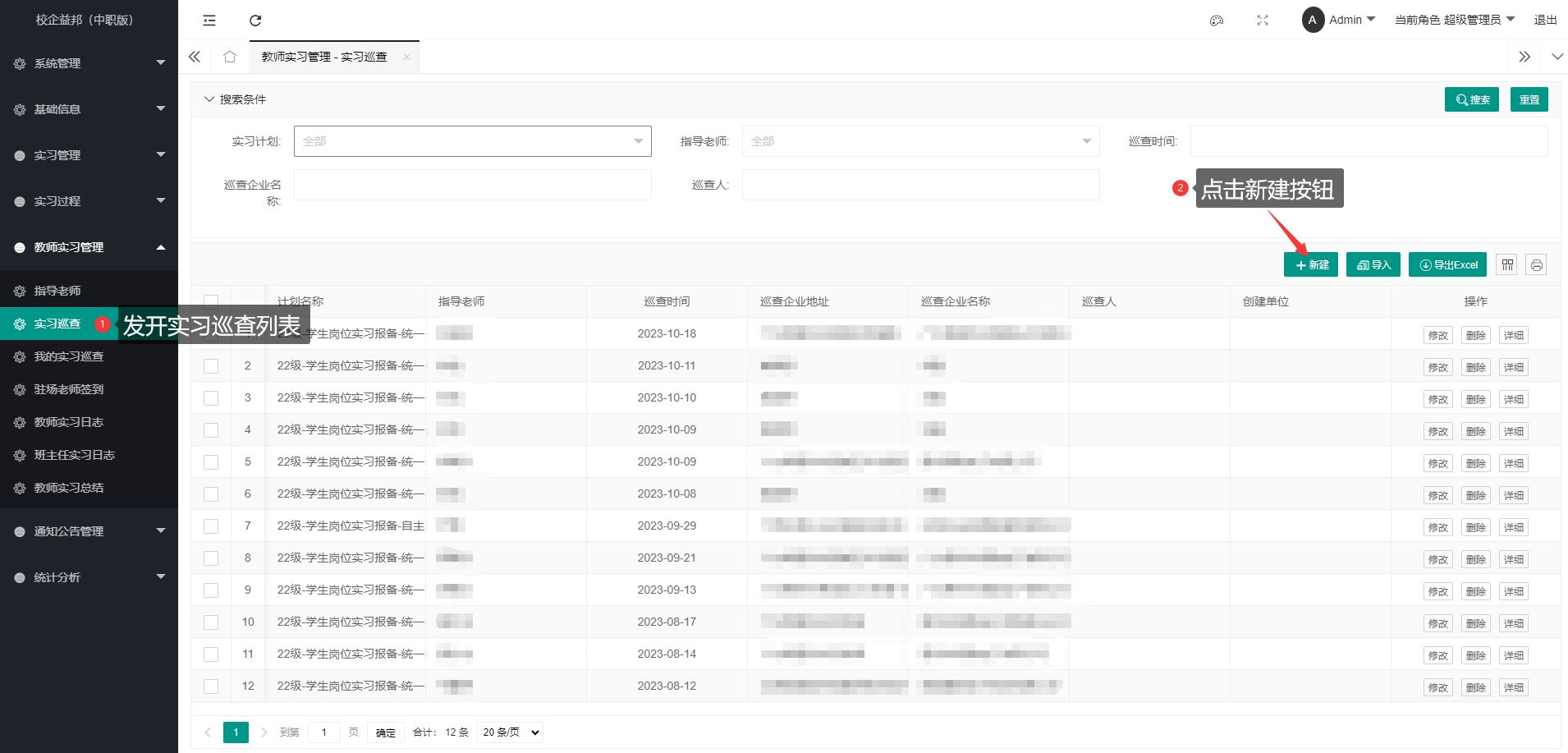Close the 教师实习管理 - 实习巡查 tab
Image resolution: width=1568 pixels, height=753 pixels.
pyautogui.click(x=406, y=57)
